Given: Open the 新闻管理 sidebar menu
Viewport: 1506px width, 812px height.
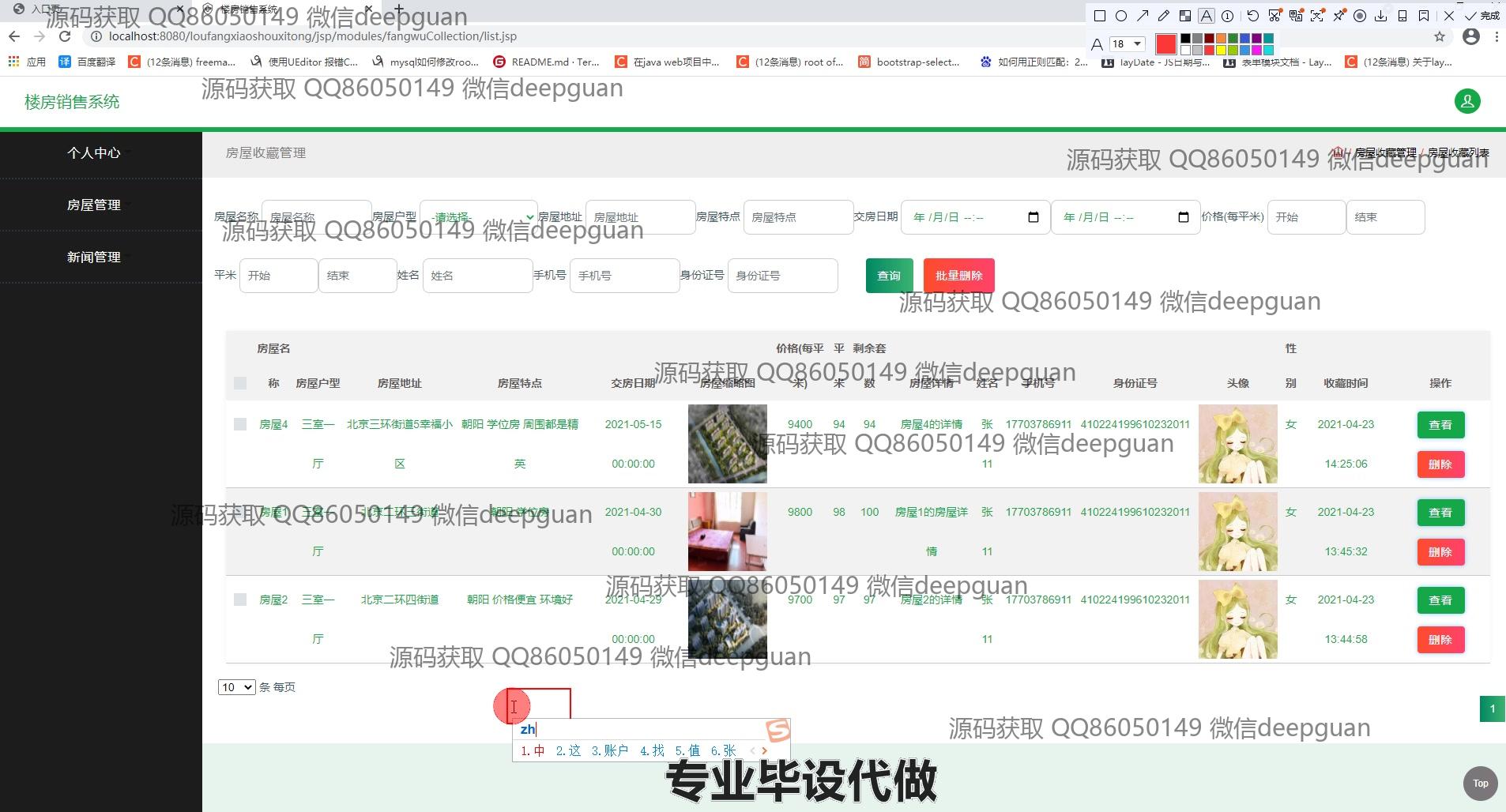Looking at the screenshot, I should tap(94, 257).
